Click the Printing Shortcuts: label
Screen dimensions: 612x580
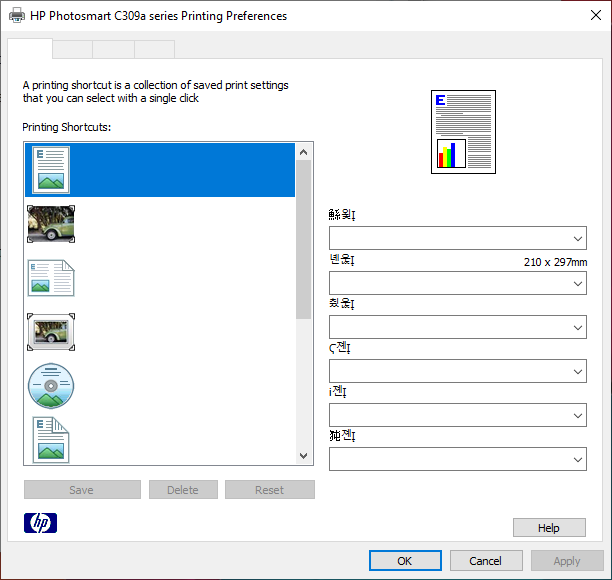click(x=67, y=127)
